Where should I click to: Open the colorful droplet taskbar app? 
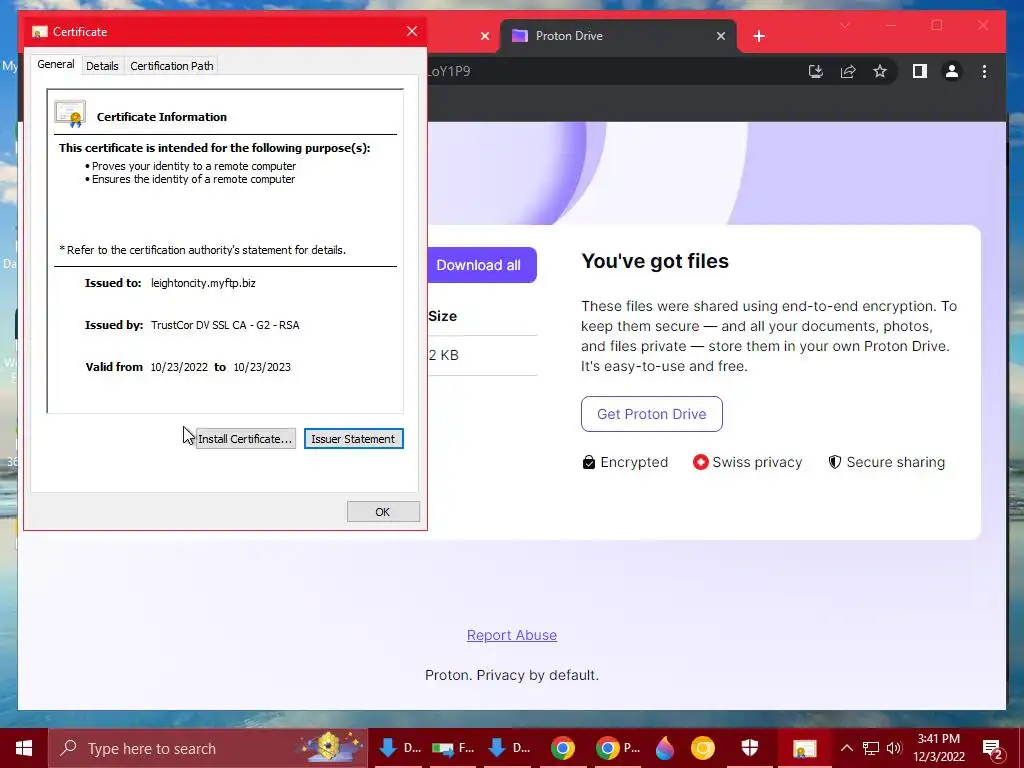pos(665,748)
